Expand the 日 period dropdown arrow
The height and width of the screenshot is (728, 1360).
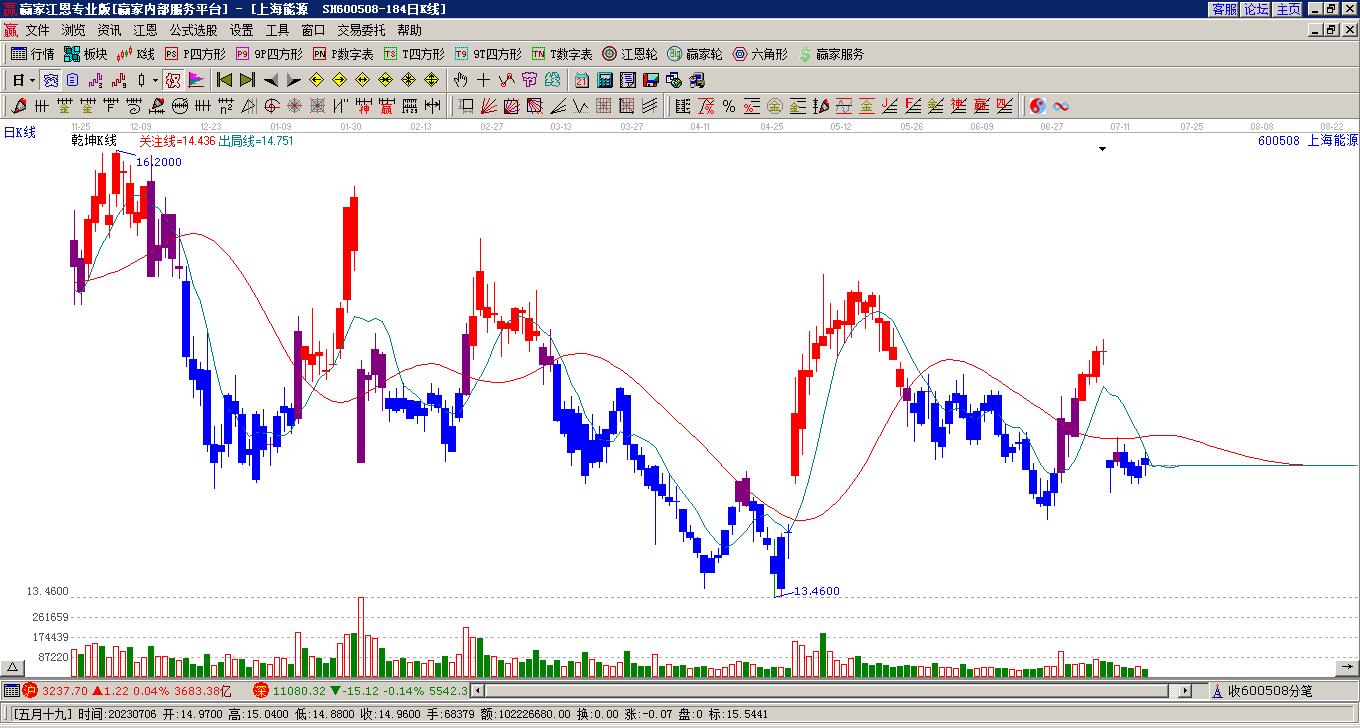click(x=32, y=80)
